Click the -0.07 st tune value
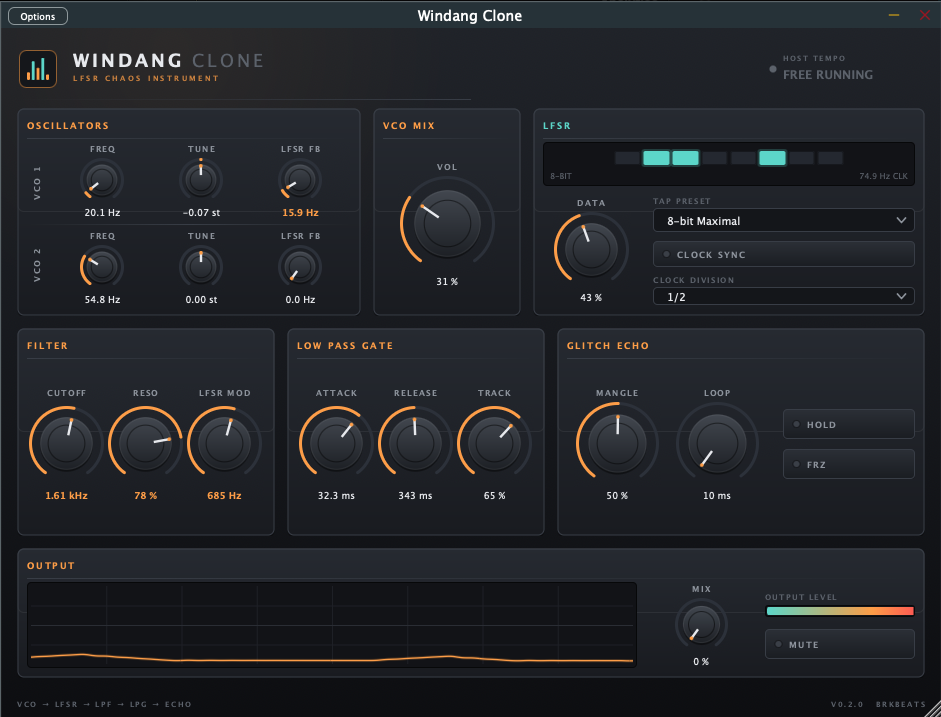941x717 pixels. pyautogui.click(x=201, y=212)
